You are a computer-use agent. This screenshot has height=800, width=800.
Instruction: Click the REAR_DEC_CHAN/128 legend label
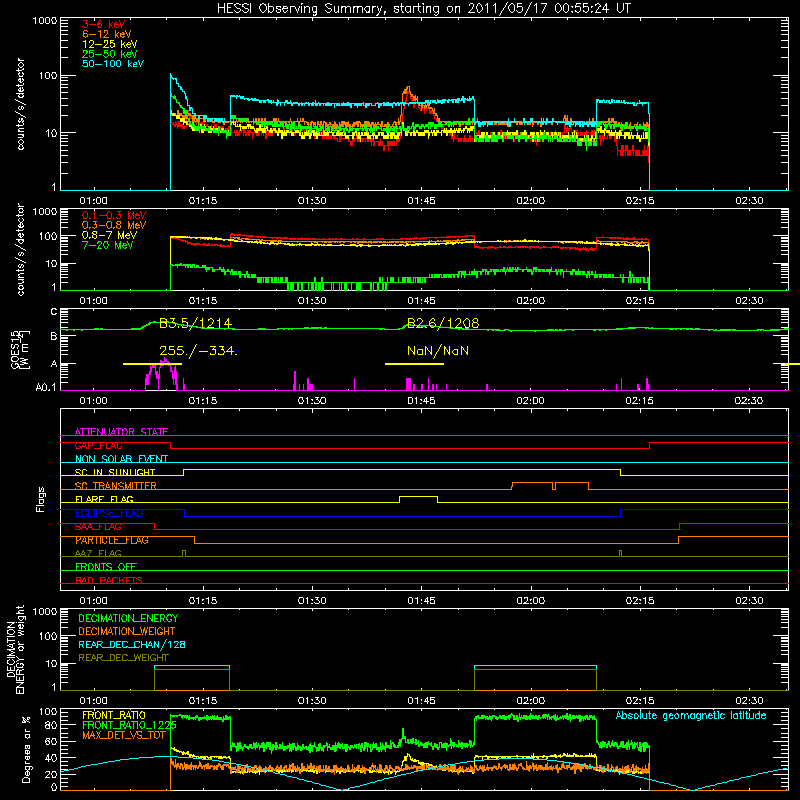132,645
